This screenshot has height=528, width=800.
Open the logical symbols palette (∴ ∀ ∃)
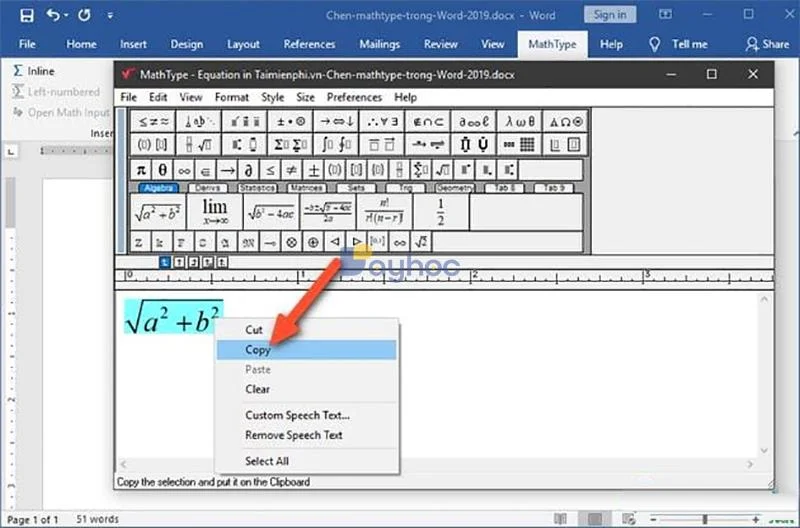point(382,122)
